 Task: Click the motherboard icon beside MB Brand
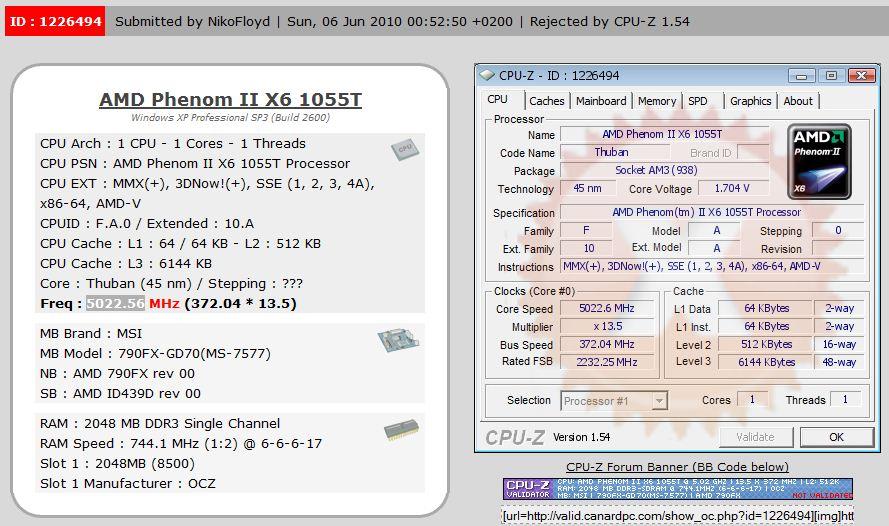(x=398, y=340)
